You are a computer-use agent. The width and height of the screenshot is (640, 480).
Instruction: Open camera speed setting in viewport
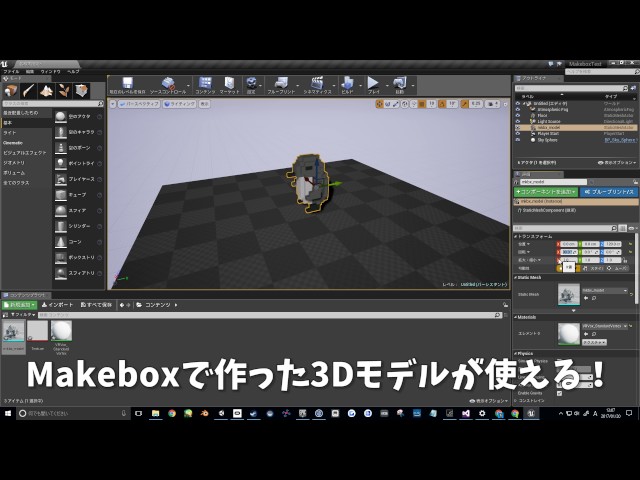pyautogui.click(x=493, y=104)
